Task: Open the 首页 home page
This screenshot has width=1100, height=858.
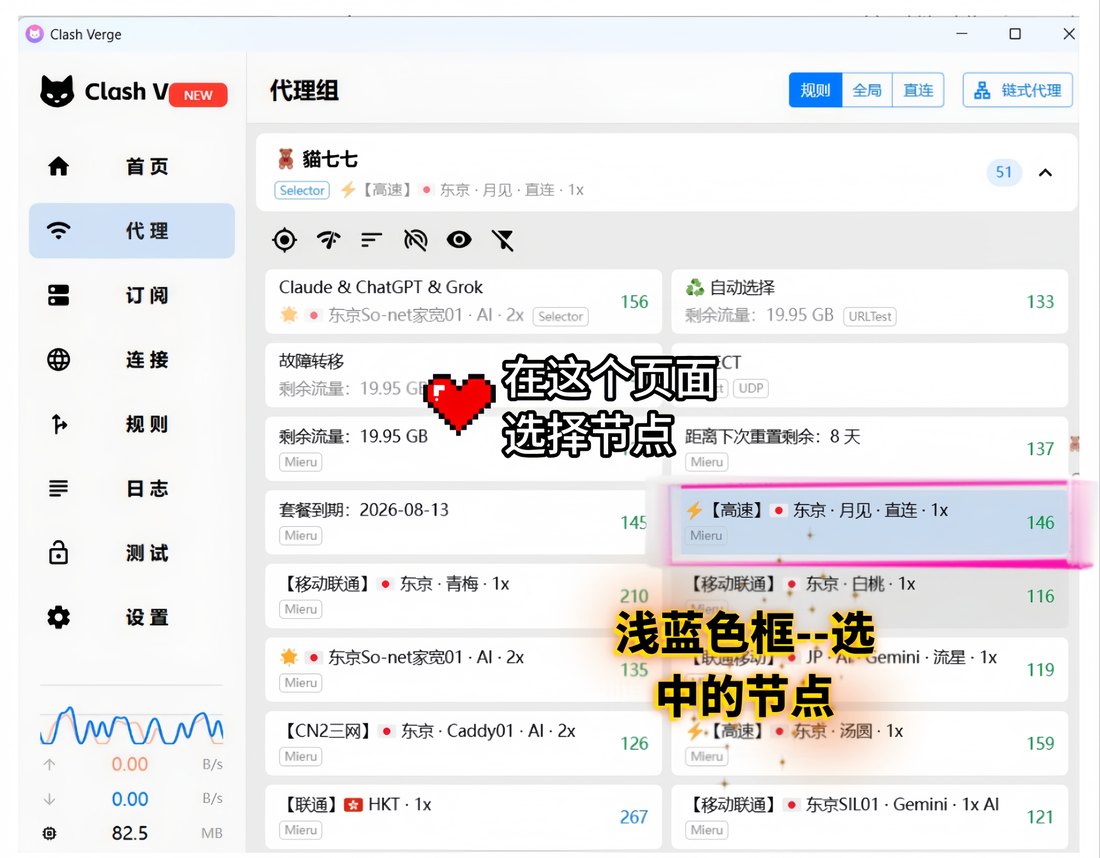Action: pos(132,166)
